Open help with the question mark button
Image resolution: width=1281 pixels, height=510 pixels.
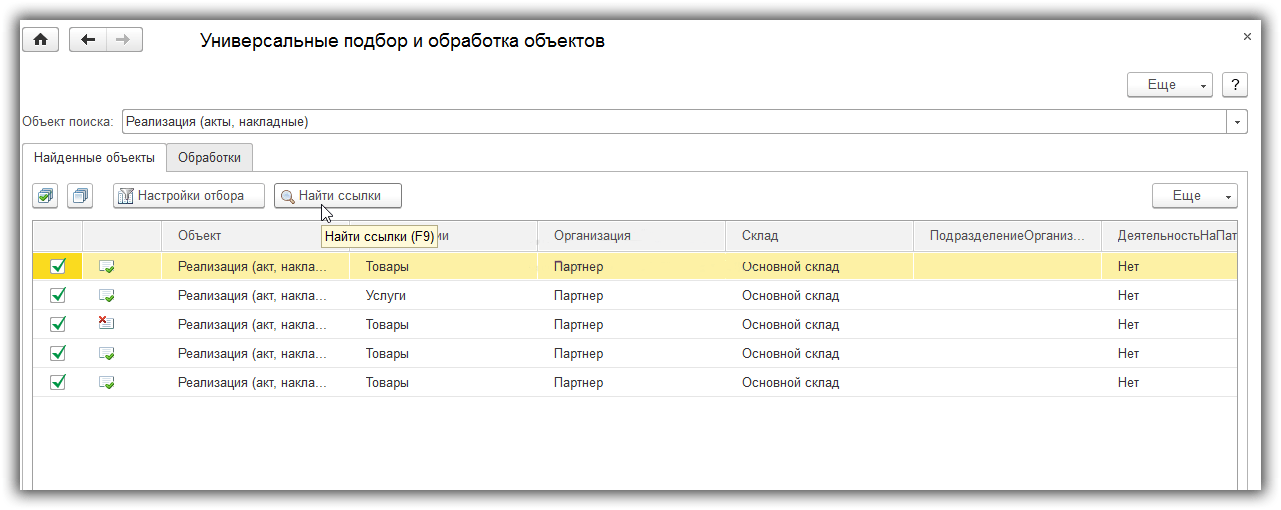coord(1235,85)
